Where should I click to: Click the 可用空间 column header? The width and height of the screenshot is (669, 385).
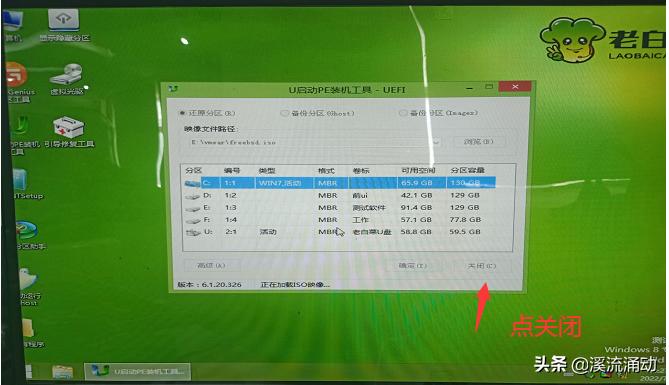418,170
